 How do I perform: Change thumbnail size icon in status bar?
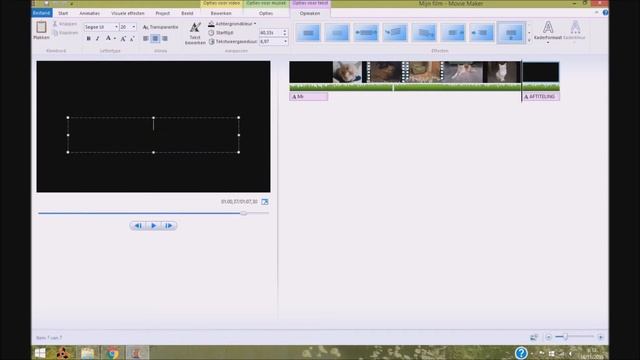pos(533,337)
